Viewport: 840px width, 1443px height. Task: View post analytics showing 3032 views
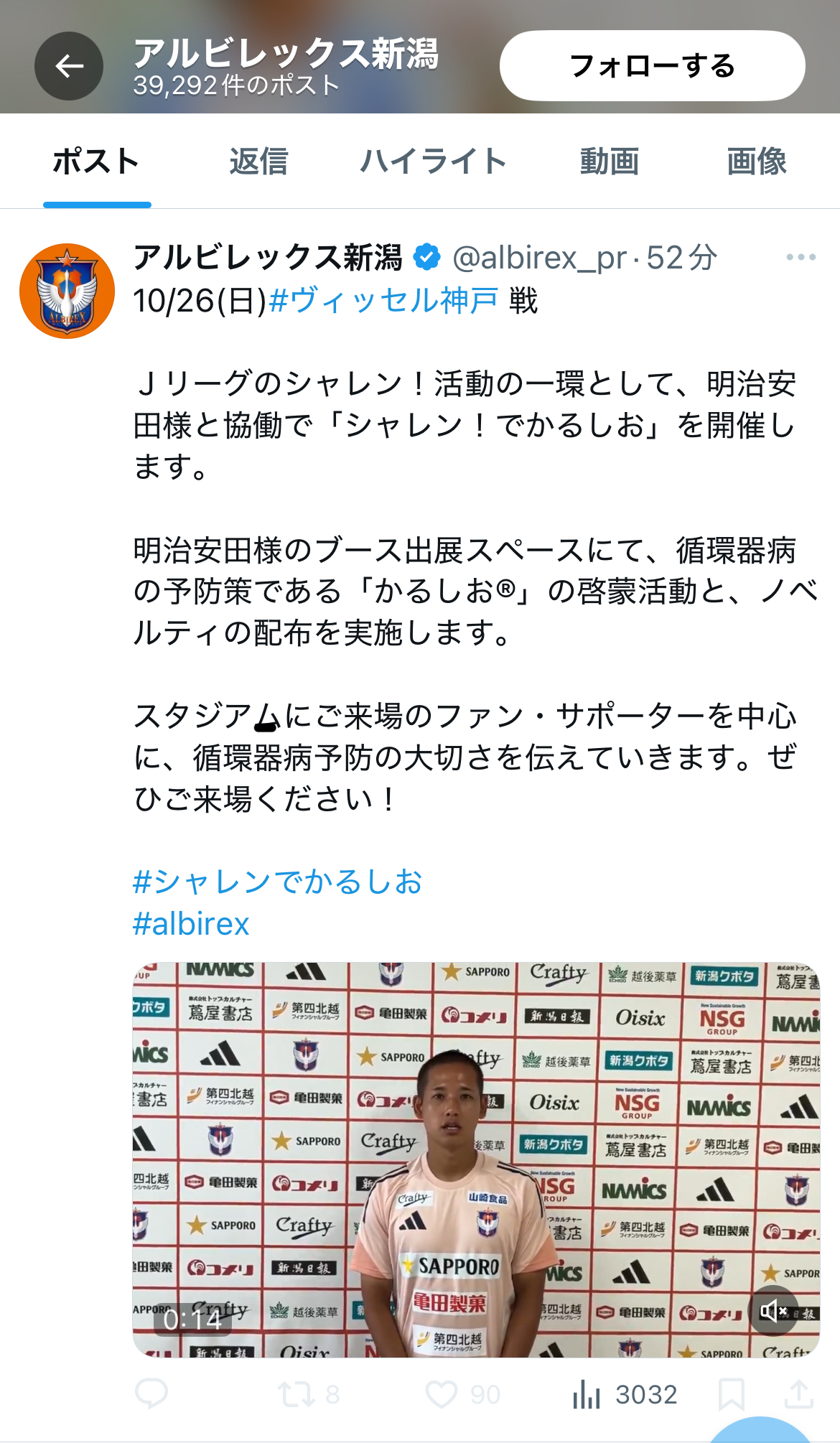pyautogui.click(x=625, y=1394)
